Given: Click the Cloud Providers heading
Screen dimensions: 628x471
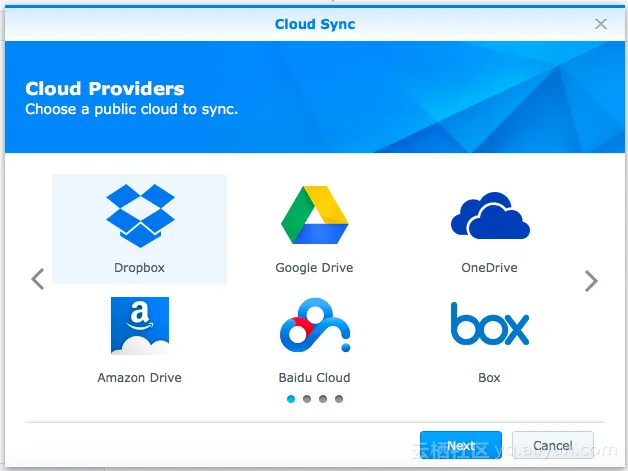Looking at the screenshot, I should [x=105, y=89].
